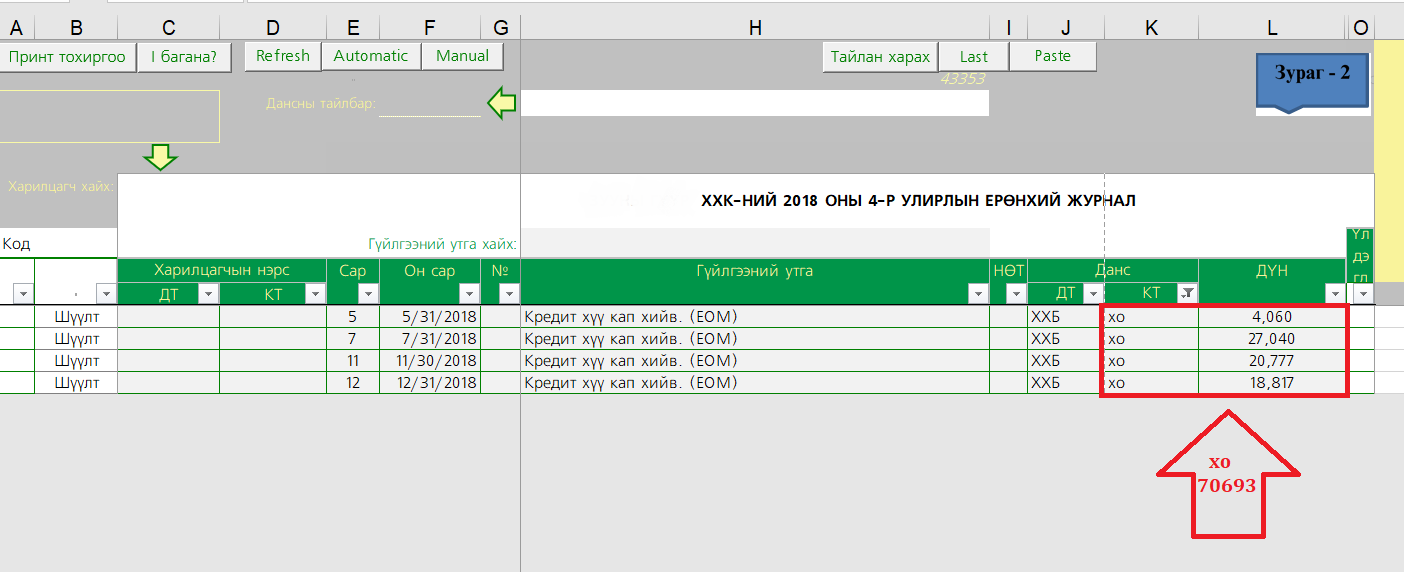Open the ДҮН column filter dropdown
Screen dimensions: 1404x572
click(1334, 293)
